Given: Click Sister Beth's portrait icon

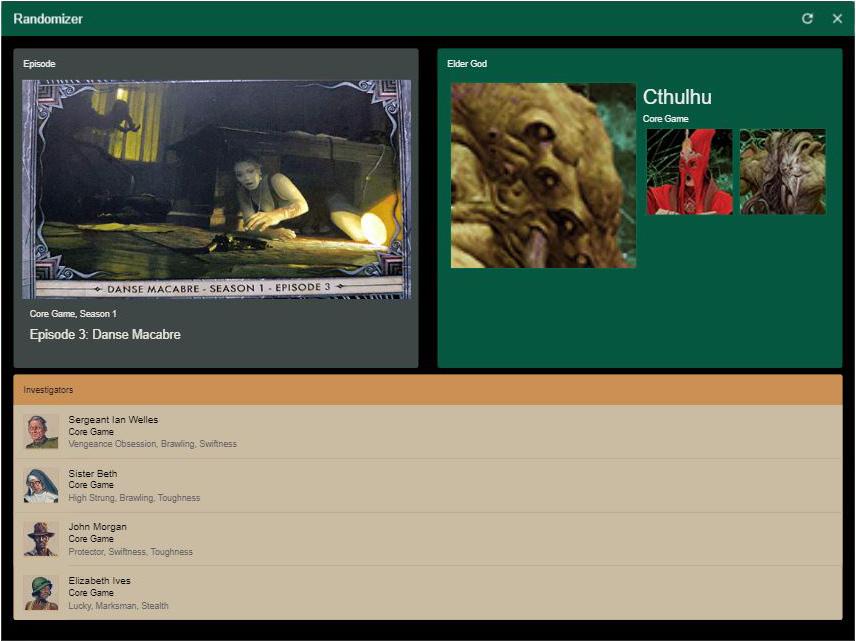Looking at the screenshot, I should pyautogui.click(x=40, y=486).
